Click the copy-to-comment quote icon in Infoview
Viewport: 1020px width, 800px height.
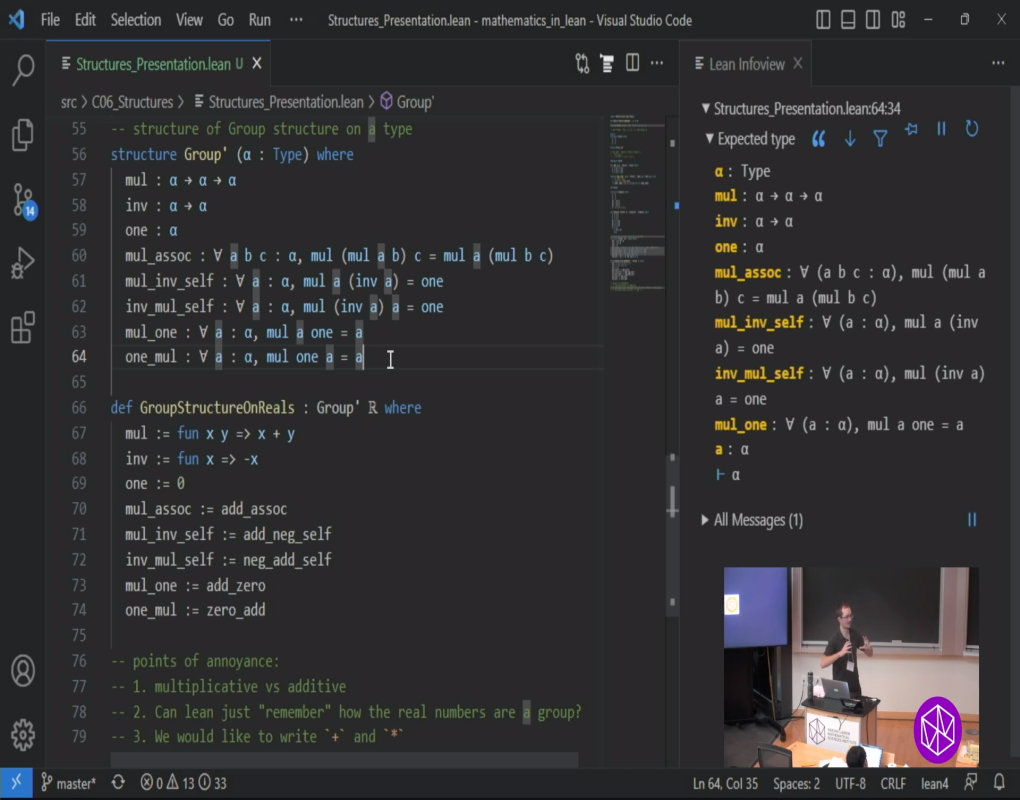pos(818,139)
